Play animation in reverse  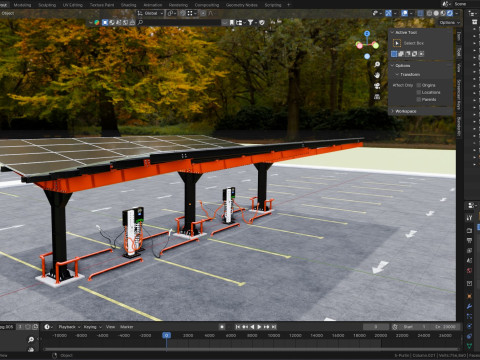(x=252, y=327)
